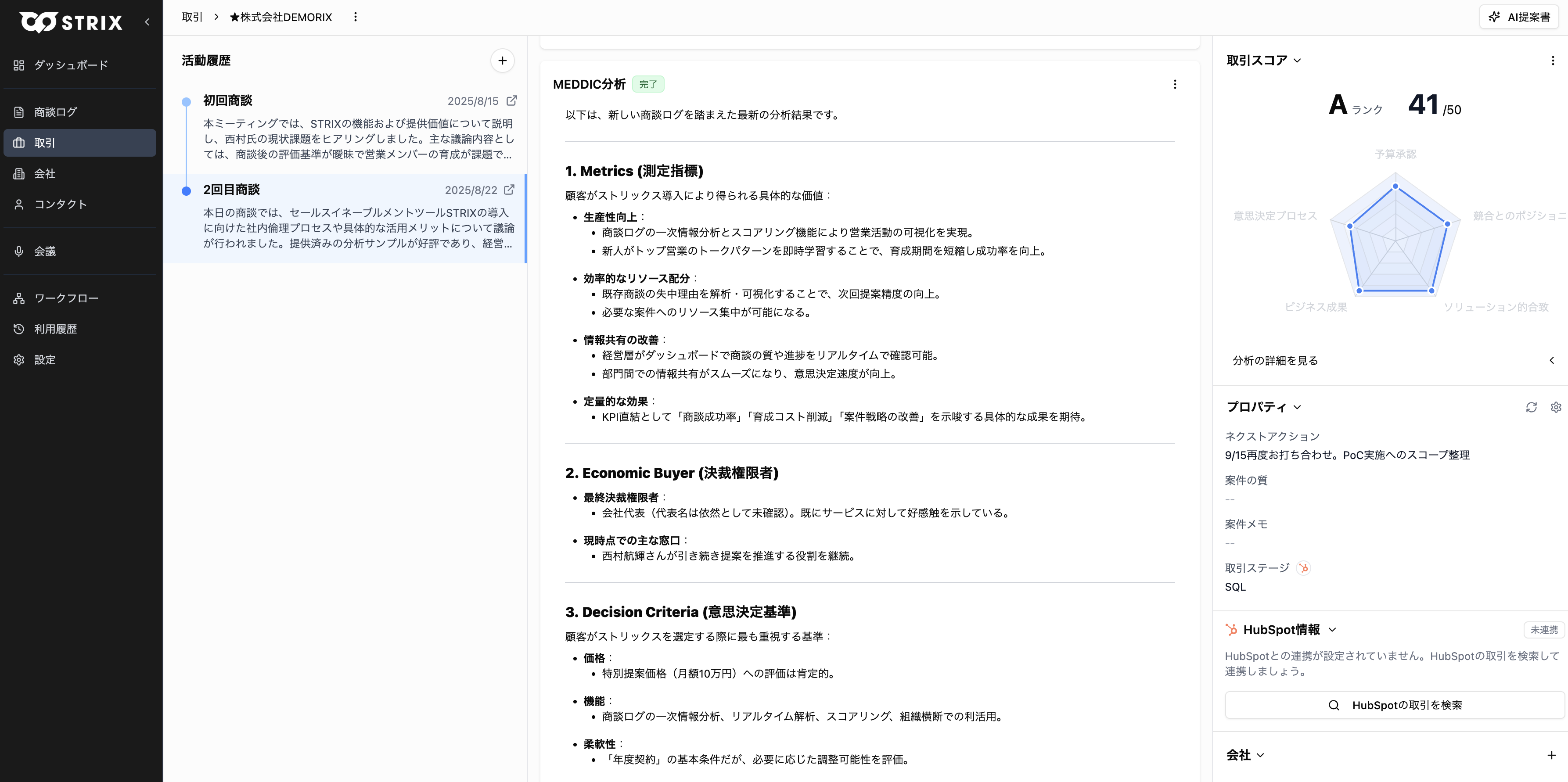1568x782 pixels.
Task: Click the HubSpot icon beside 取引ステージ
Action: click(x=1302, y=568)
